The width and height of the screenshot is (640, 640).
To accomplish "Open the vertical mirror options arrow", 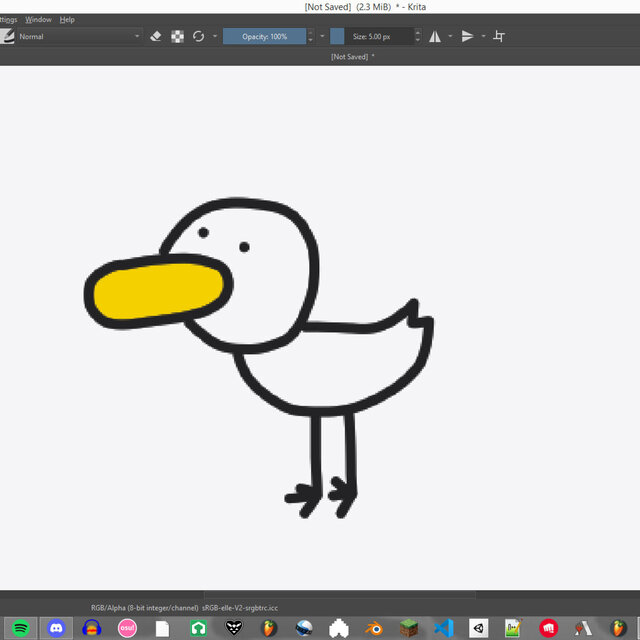I will 483,36.
